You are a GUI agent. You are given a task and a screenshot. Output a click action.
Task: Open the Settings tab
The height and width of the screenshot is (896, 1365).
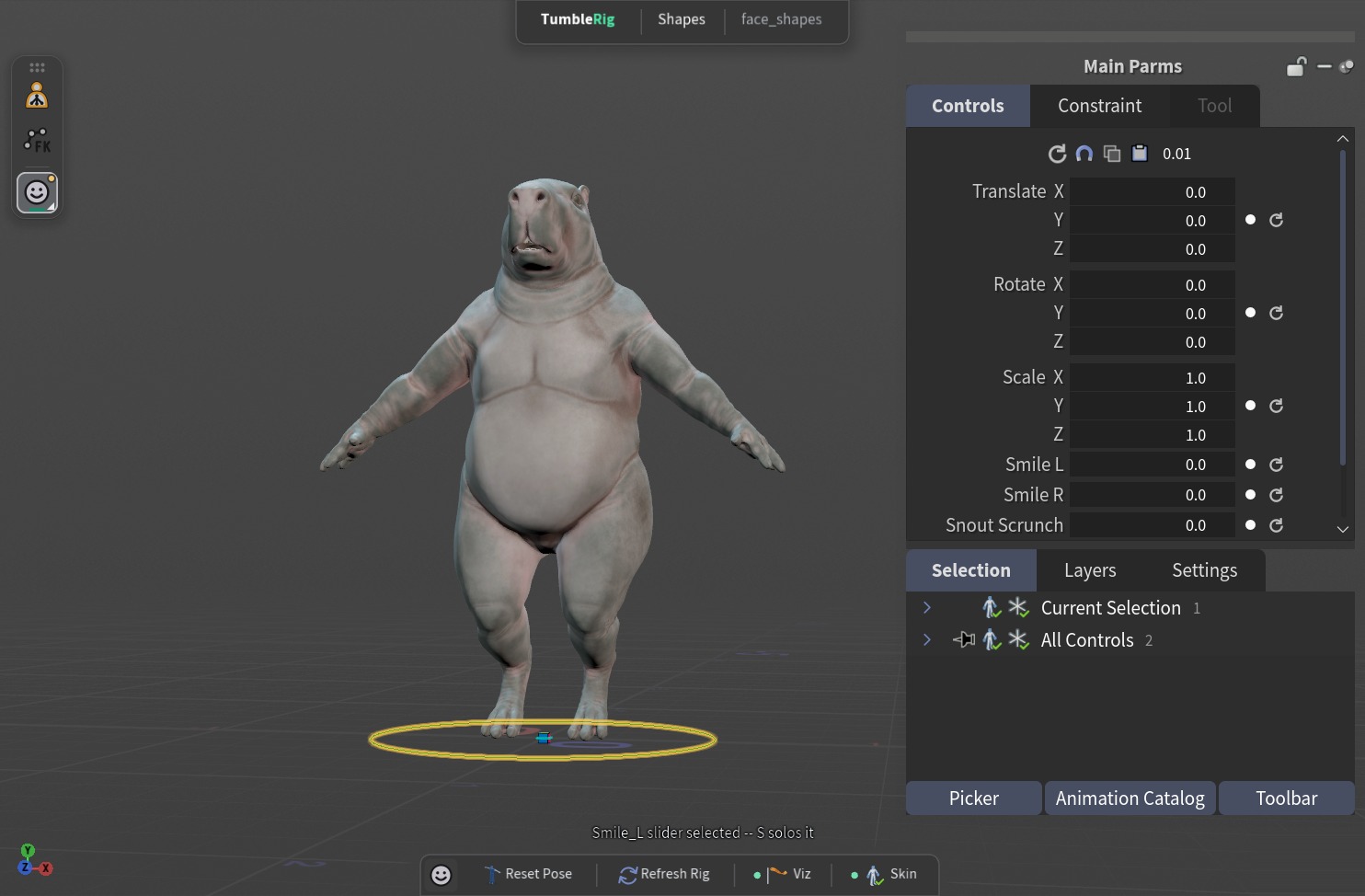coord(1204,570)
